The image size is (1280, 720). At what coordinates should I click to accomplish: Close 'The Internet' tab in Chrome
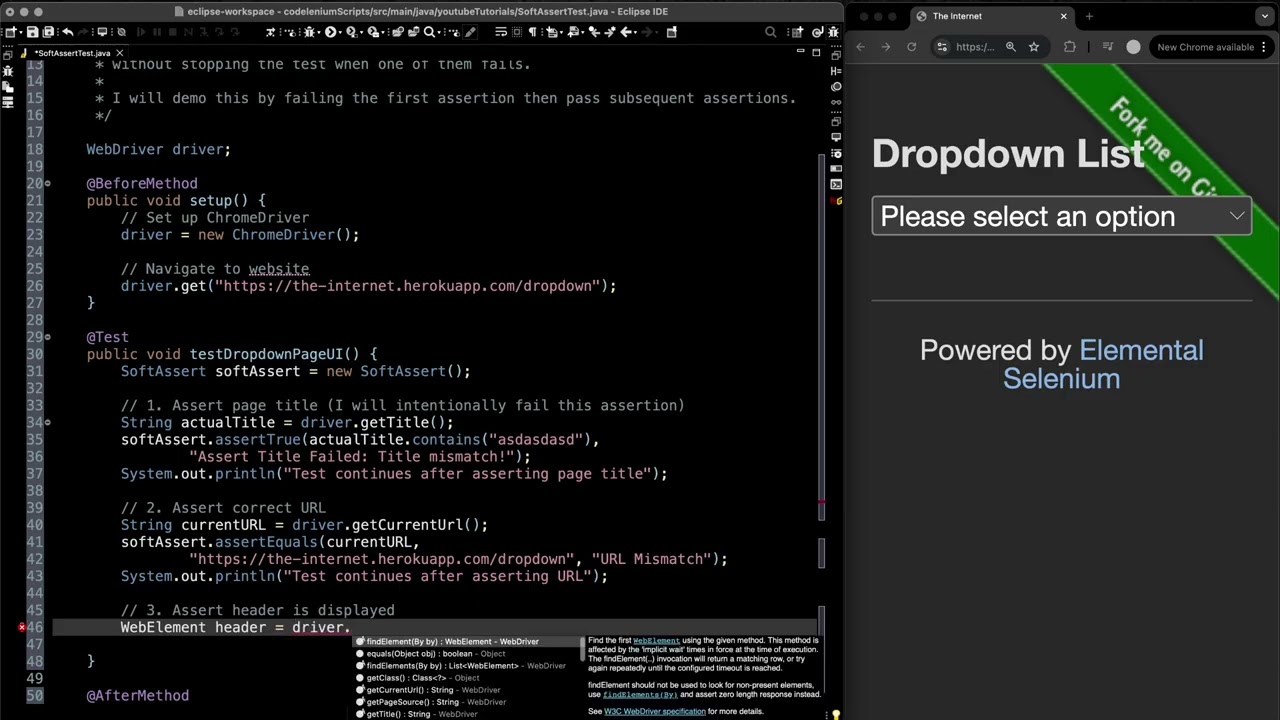point(1063,16)
